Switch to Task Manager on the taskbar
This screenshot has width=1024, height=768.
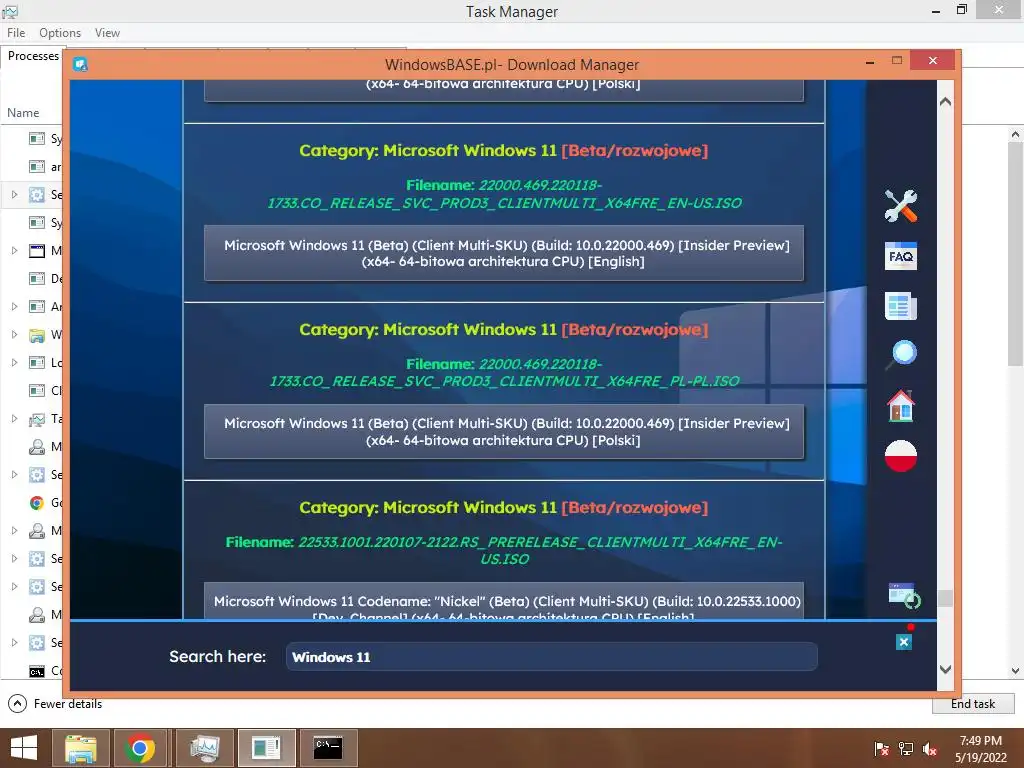[x=204, y=748]
